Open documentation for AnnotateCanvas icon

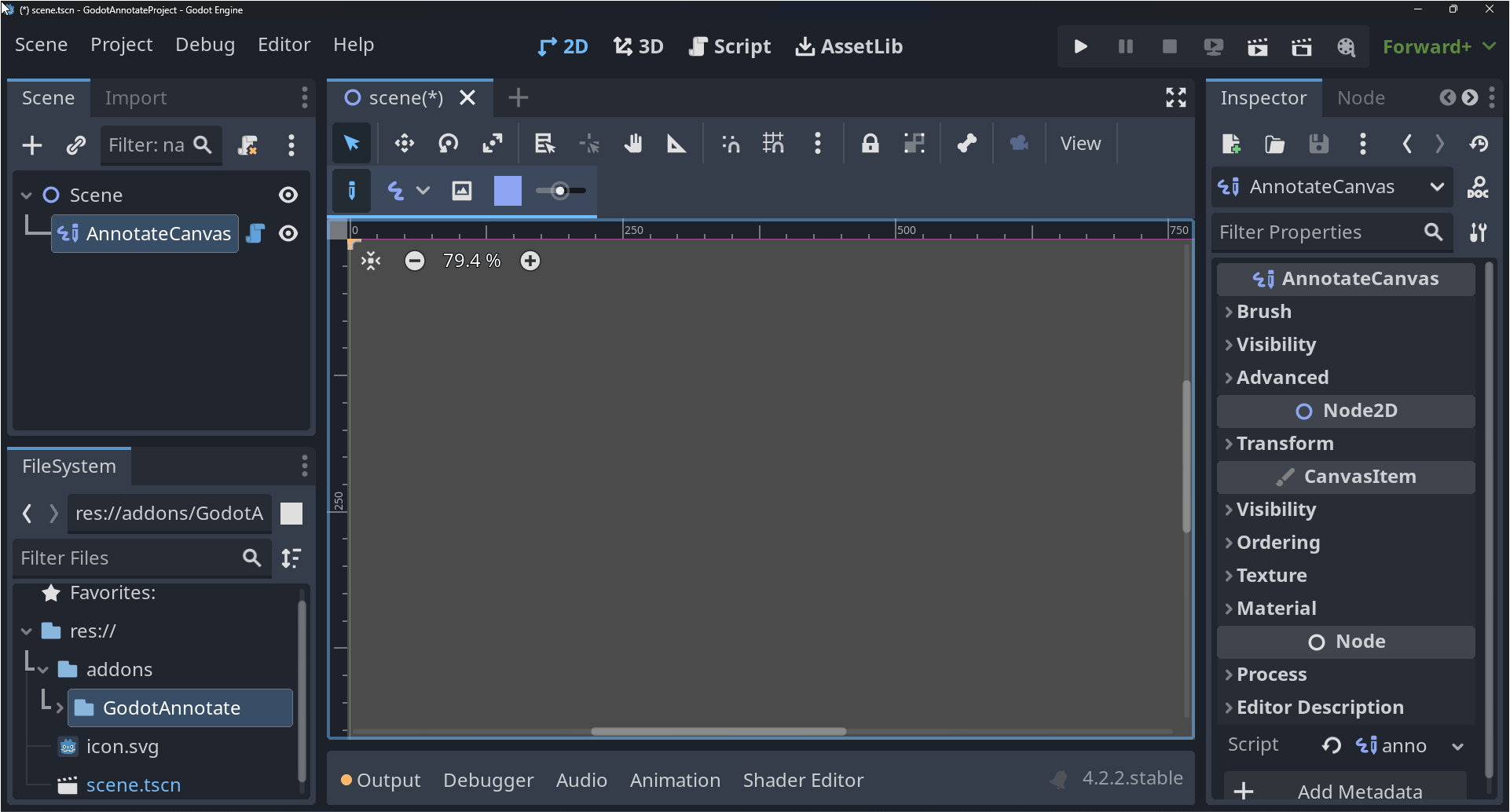(1478, 187)
